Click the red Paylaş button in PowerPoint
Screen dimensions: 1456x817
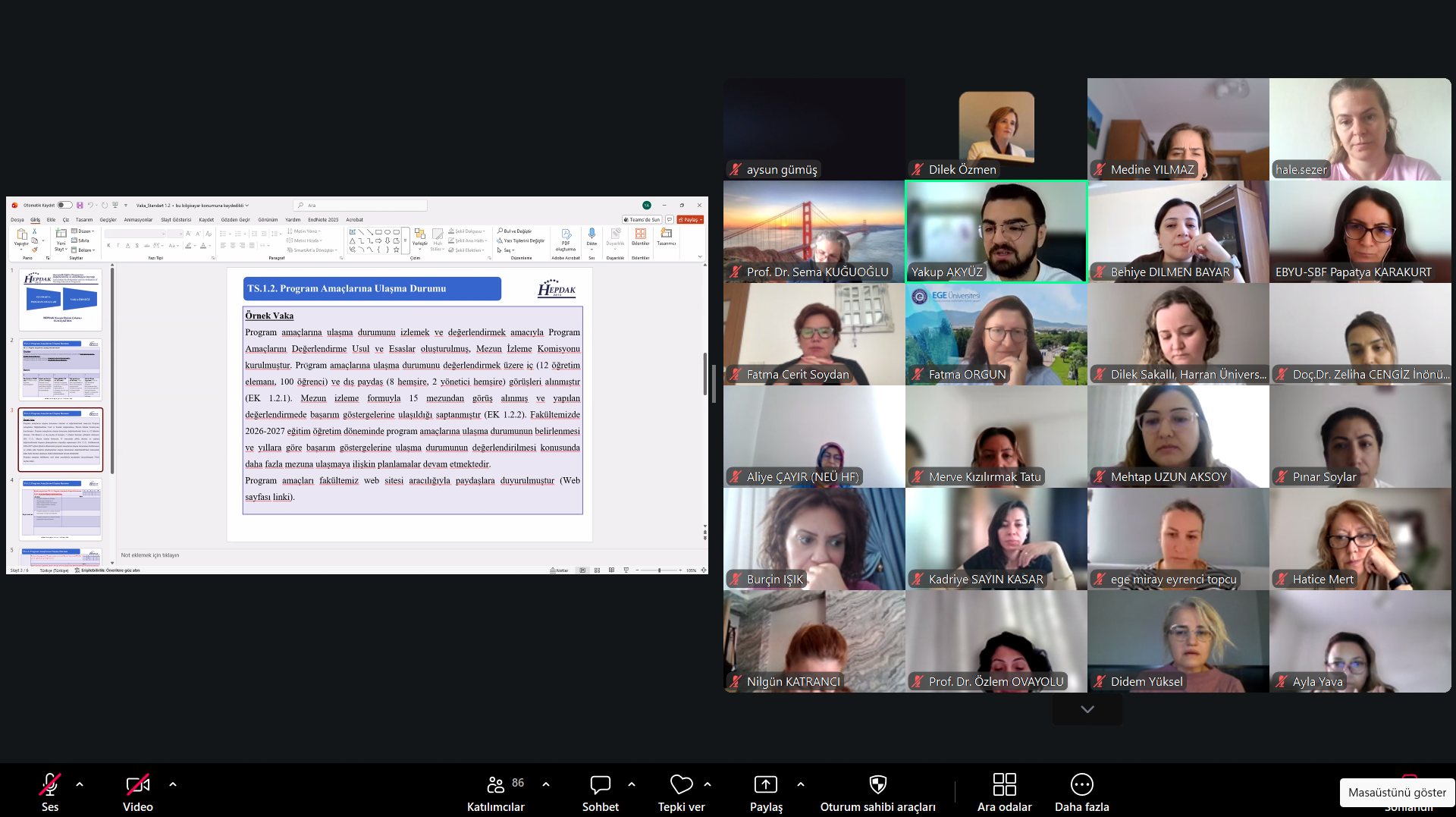tap(690, 220)
